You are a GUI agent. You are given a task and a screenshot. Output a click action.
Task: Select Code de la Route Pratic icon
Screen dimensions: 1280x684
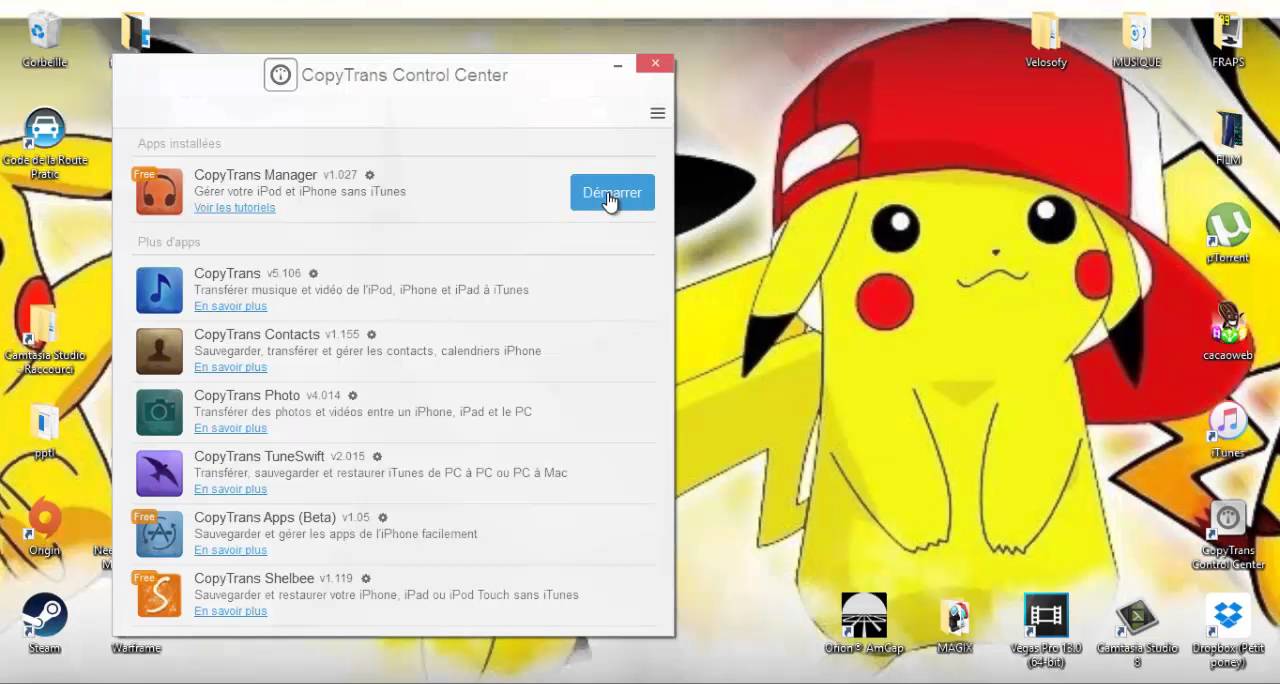click(45, 143)
